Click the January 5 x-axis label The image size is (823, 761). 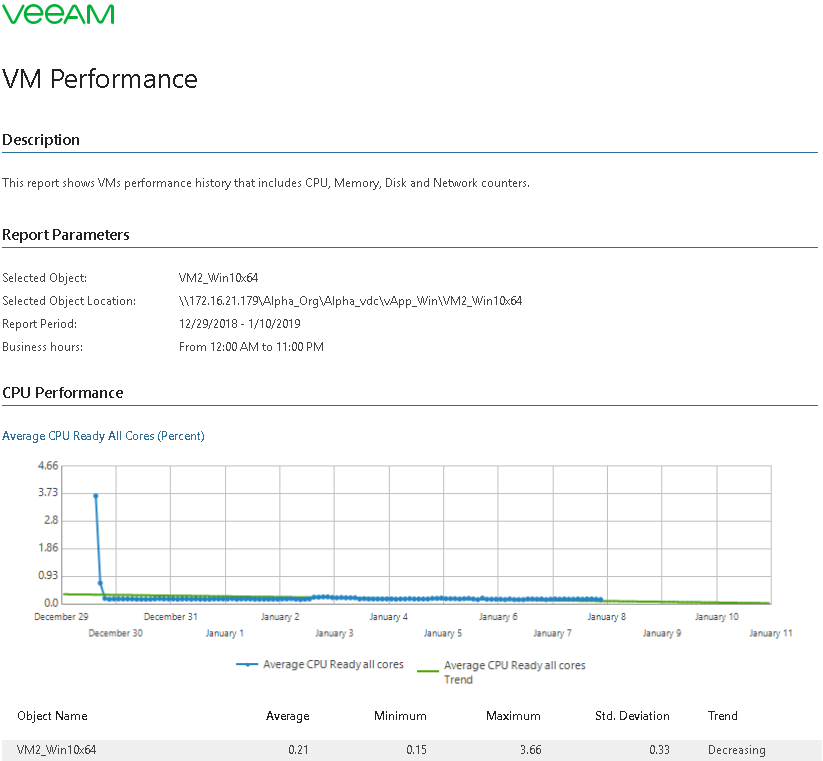(x=442, y=633)
